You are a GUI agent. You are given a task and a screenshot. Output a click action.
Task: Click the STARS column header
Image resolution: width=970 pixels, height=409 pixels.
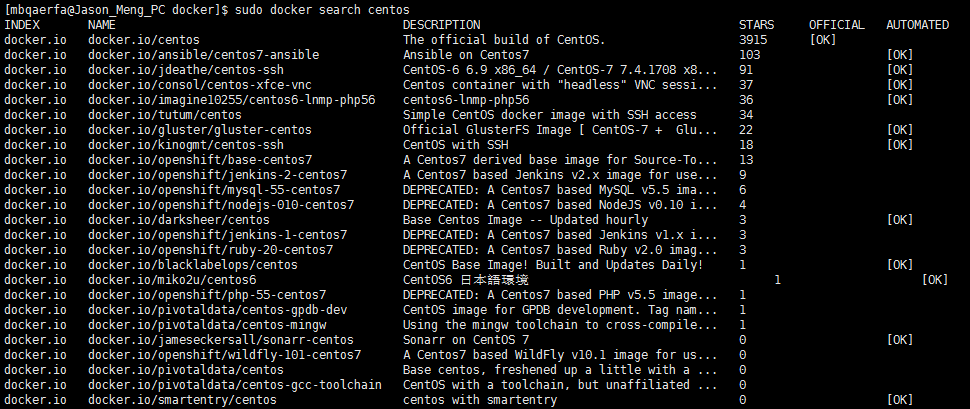coord(756,25)
